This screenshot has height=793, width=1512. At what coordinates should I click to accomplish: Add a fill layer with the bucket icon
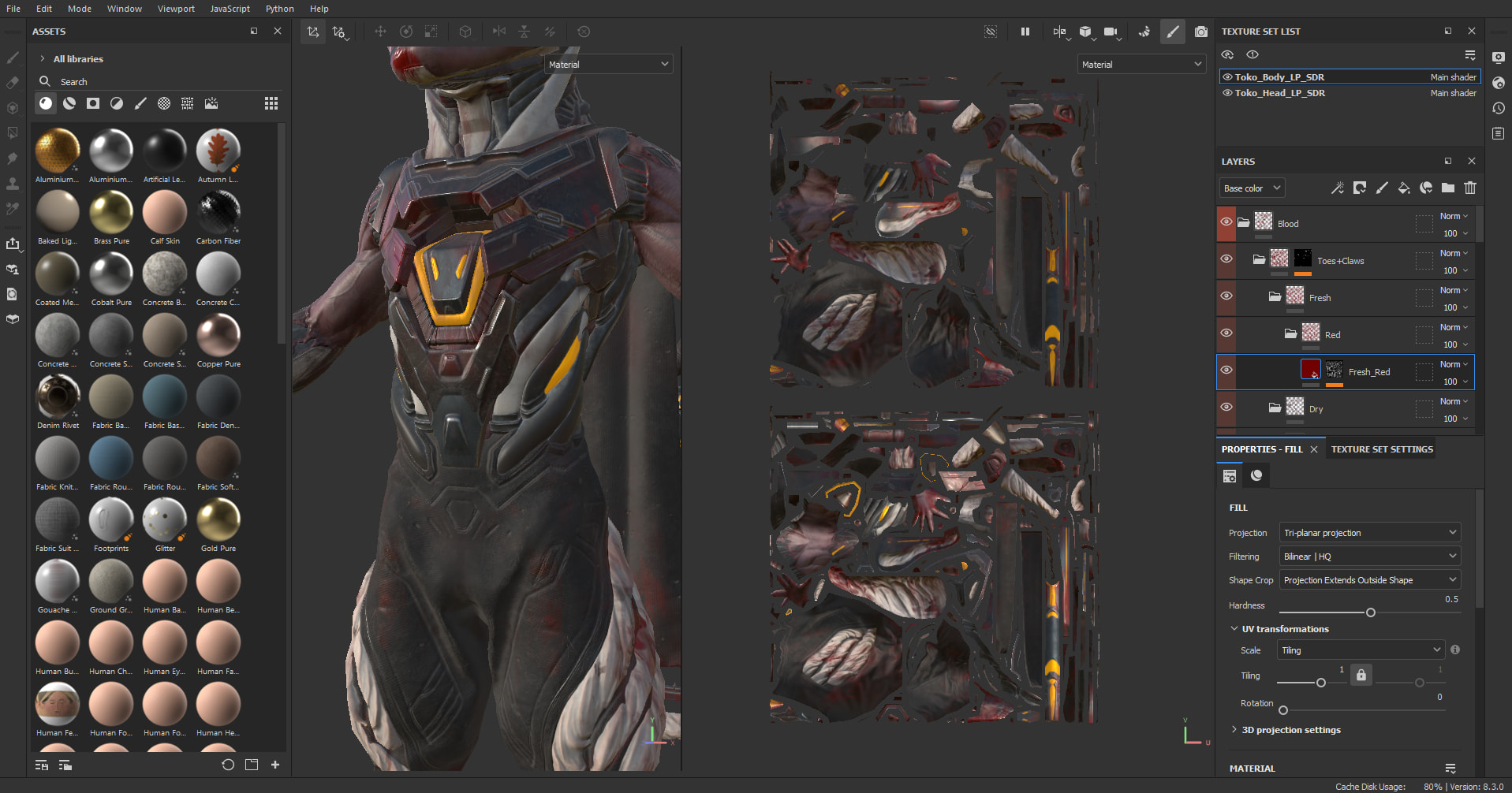1403,188
